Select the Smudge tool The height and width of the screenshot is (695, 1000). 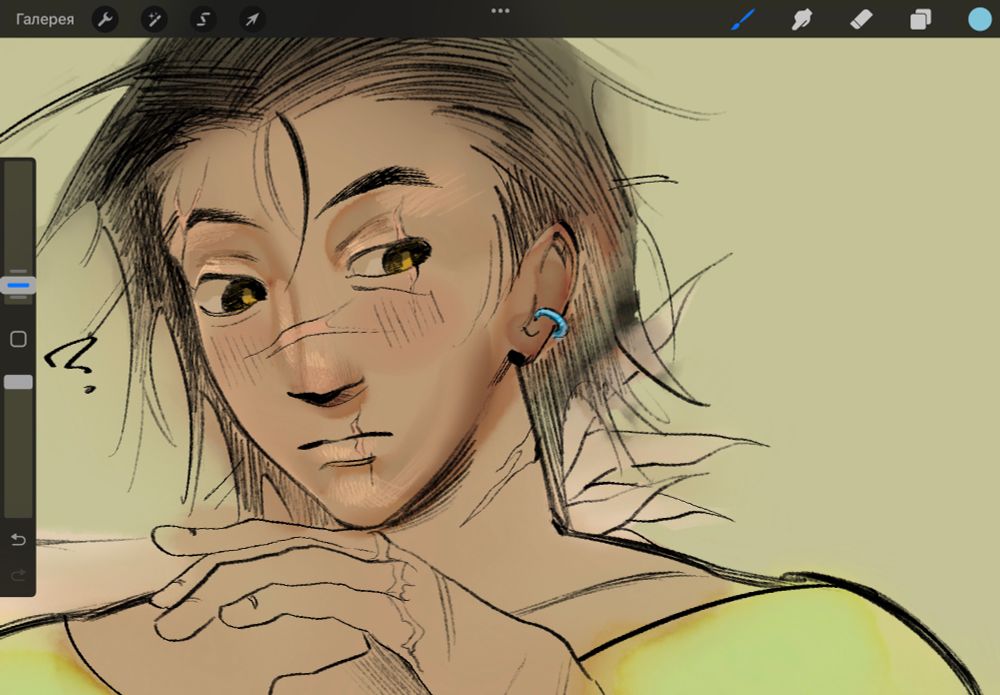point(802,19)
